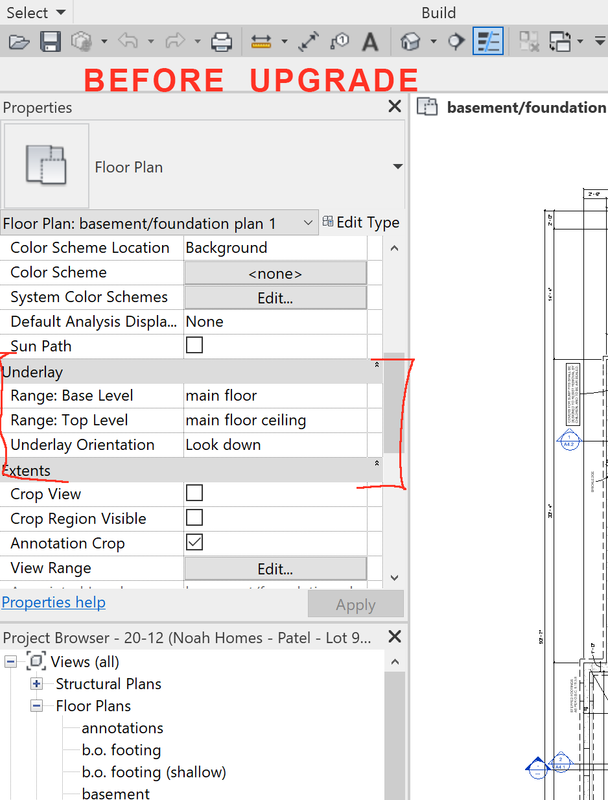608x800 pixels.
Task: Collapse the Views (all) tree node
Action: 10,662
